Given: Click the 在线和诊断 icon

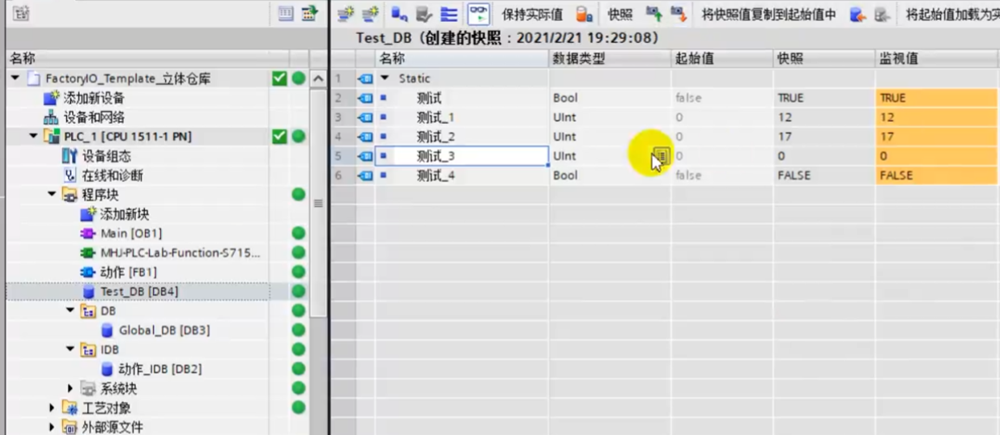Looking at the screenshot, I should (69, 175).
